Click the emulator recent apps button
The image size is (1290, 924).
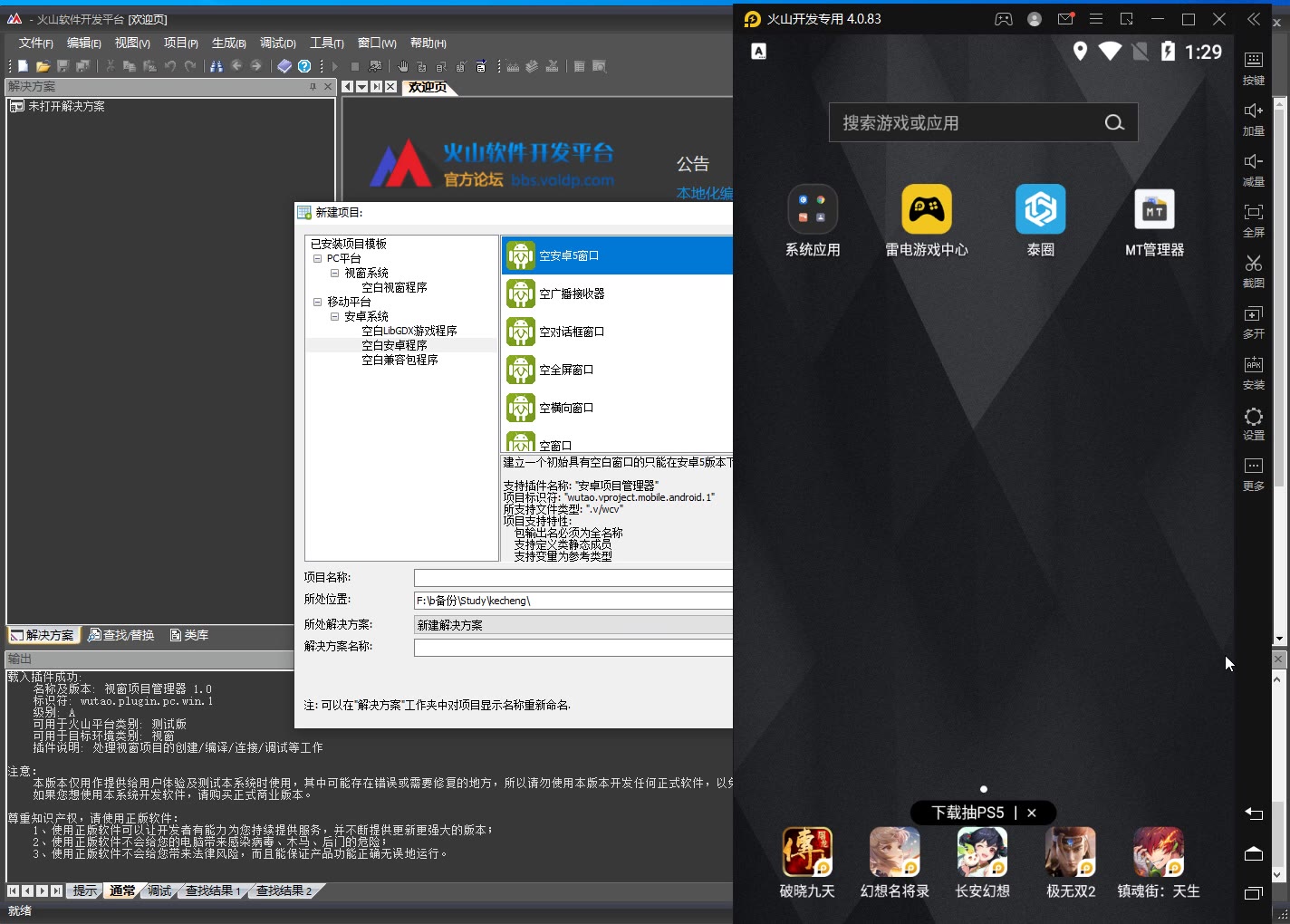[1254, 893]
